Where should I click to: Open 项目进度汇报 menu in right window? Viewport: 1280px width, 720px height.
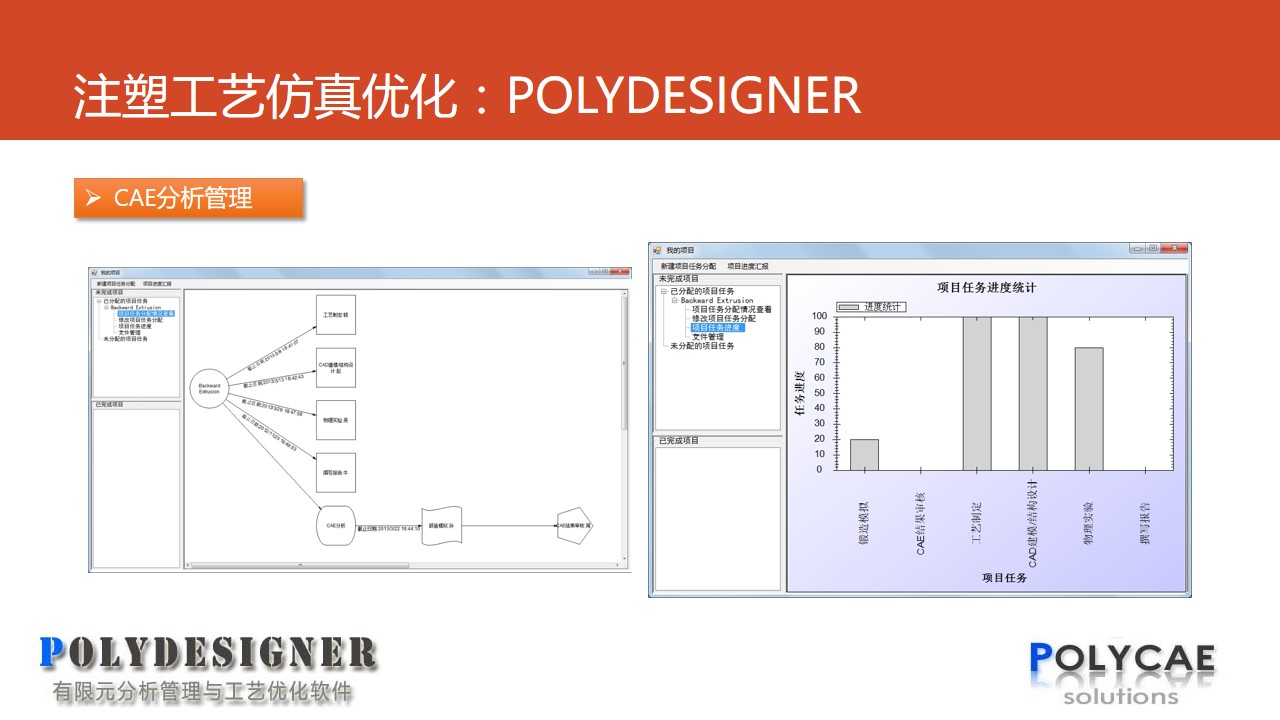[x=747, y=266]
